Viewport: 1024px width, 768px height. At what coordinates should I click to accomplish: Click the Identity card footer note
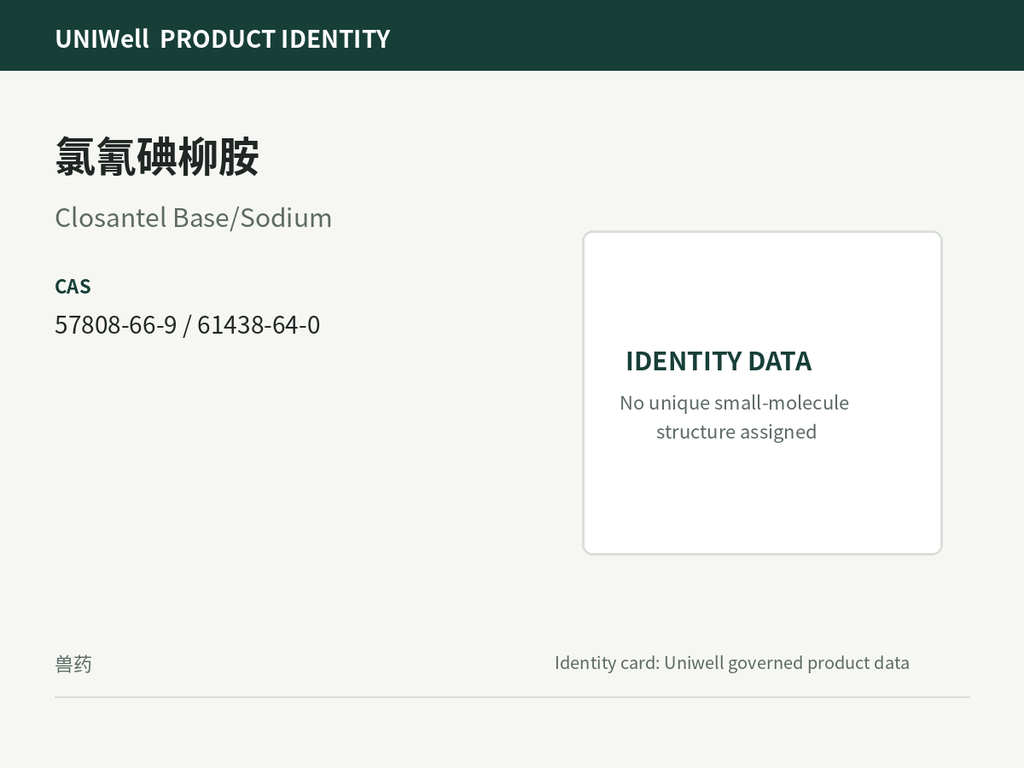pyautogui.click(x=731, y=663)
